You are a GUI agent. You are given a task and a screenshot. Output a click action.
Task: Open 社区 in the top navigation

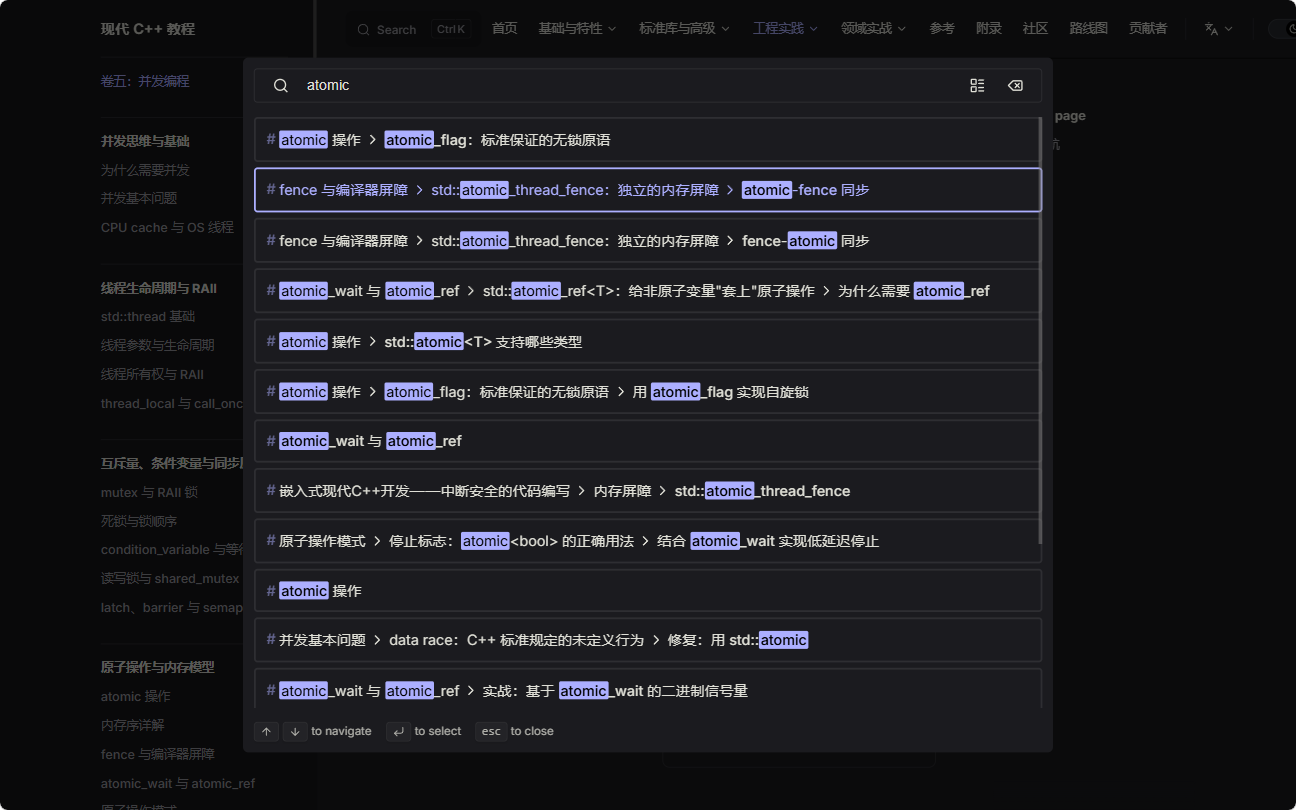[x=1035, y=29]
